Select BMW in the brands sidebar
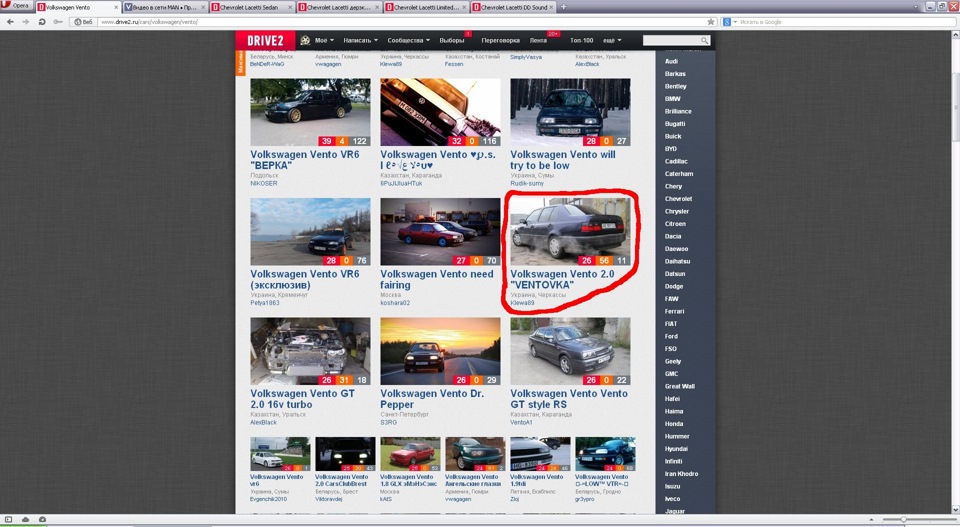Viewport: 960px width, 527px height. click(672, 99)
